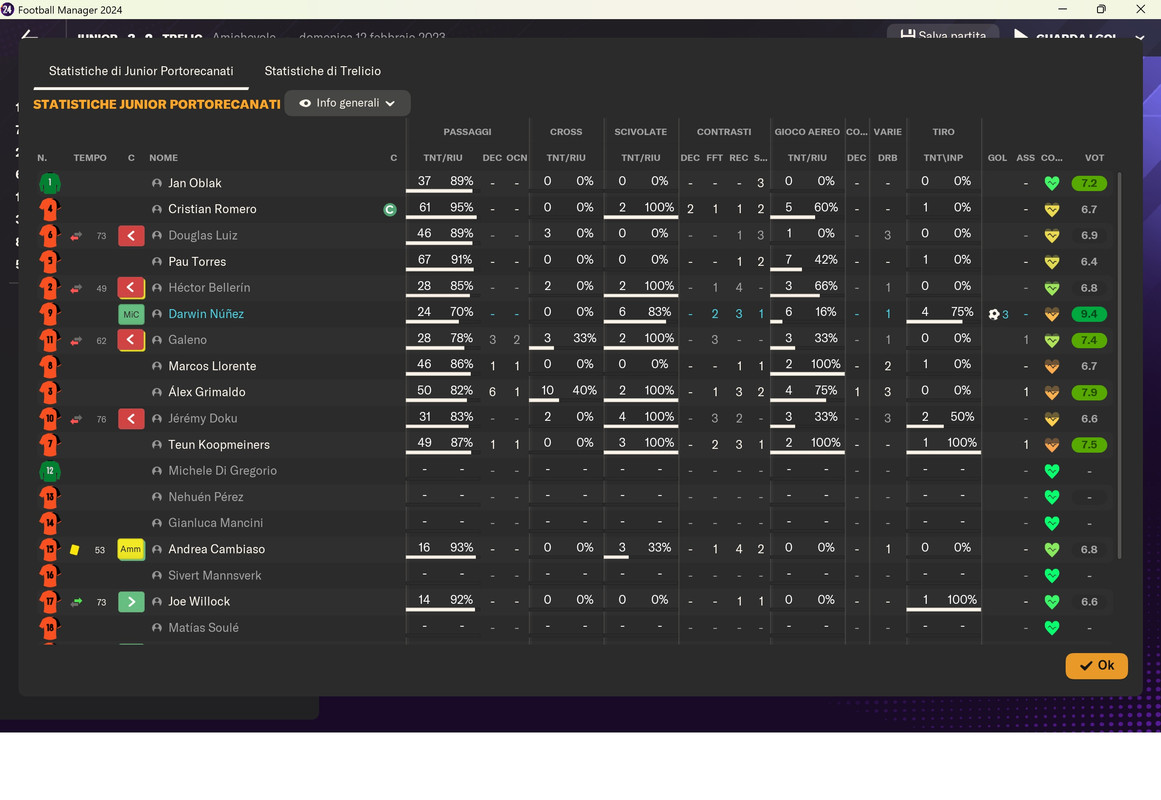Click Jan Oblak's green number 1 shirt
Viewport: 1161px width, 800px height.
click(x=50, y=183)
